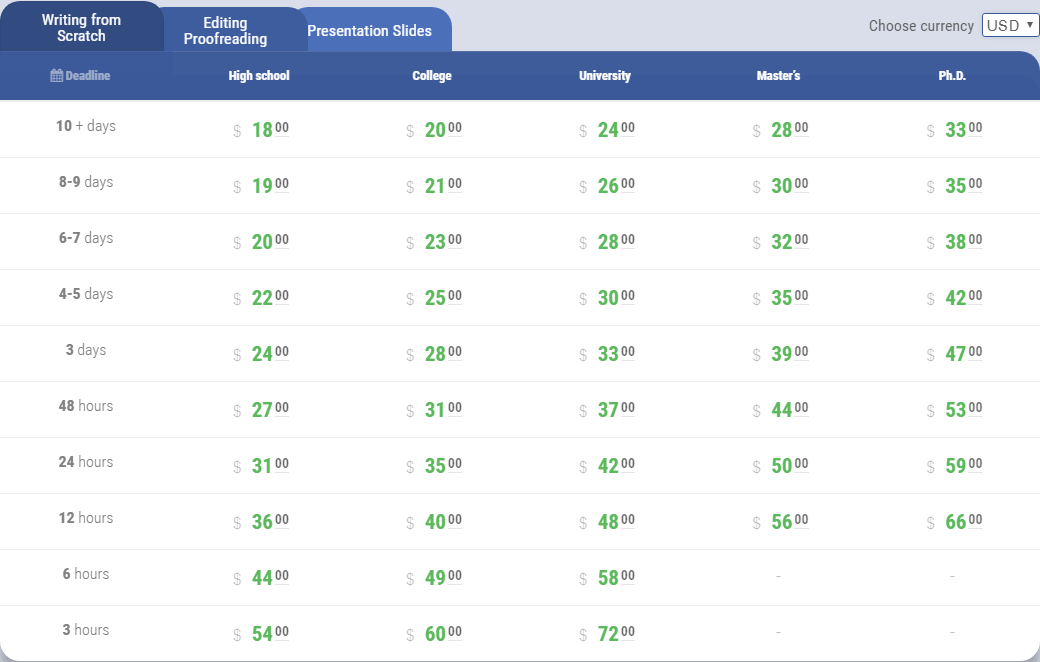Image resolution: width=1040 pixels, height=662 pixels.
Task: Choose Master's 6-7 days price $32.00
Action: coord(781,241)
